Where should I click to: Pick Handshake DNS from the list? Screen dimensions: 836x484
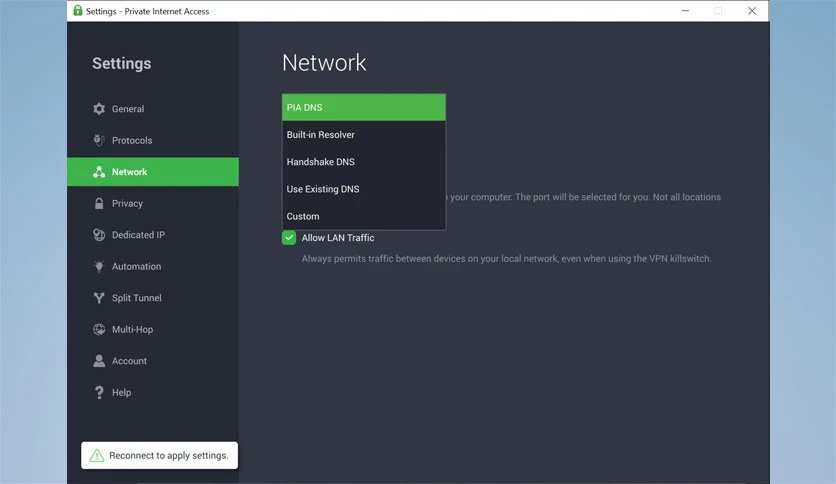coord(364,162)
